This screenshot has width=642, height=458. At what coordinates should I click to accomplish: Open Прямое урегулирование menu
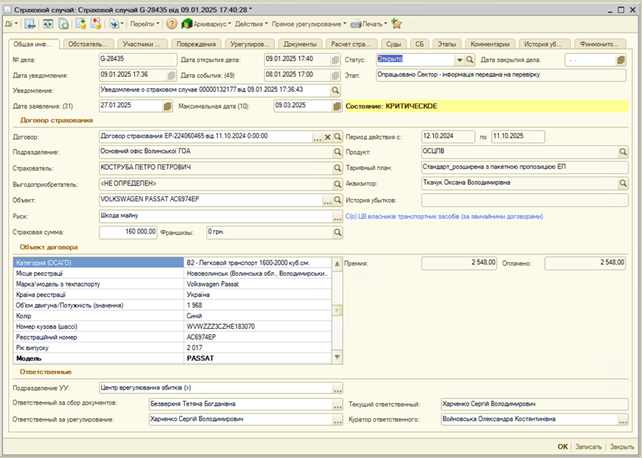click(309, 24)
